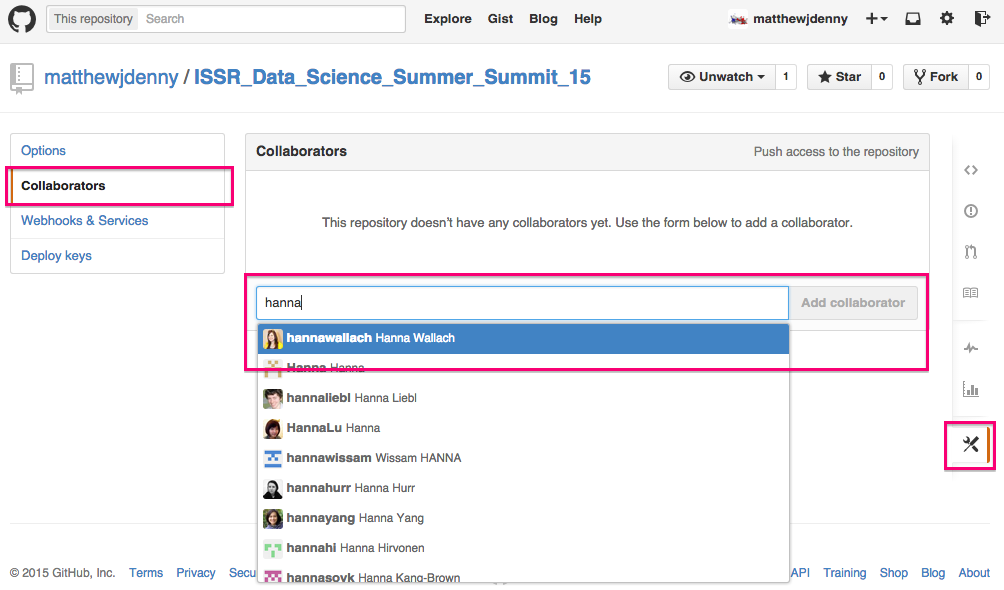Viewport: 1004px width, 590px height.
Task: Open the Blog link in header
Action: point(543,19)
